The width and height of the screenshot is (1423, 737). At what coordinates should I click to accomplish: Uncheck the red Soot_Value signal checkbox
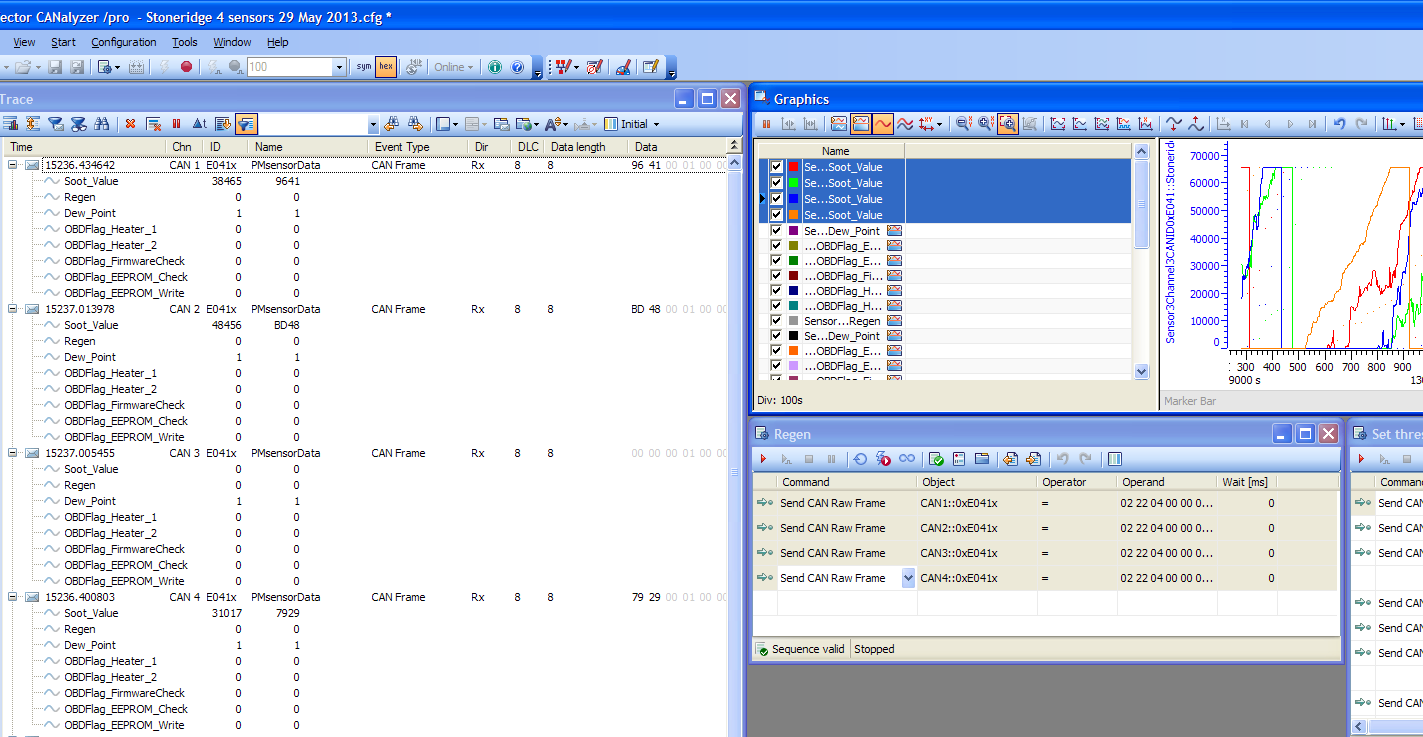click(x=777, y=167)
